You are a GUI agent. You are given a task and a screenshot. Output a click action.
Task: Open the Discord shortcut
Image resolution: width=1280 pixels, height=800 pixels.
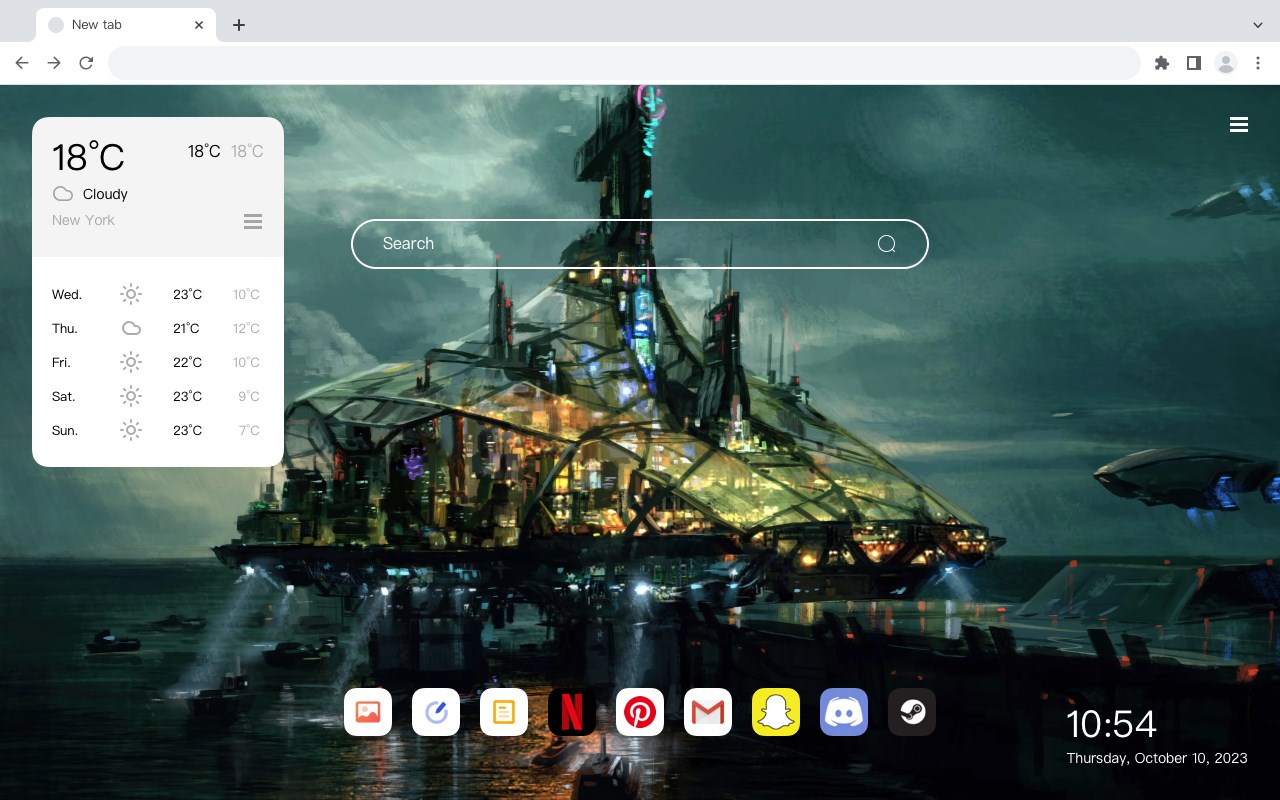coord(844,712)
